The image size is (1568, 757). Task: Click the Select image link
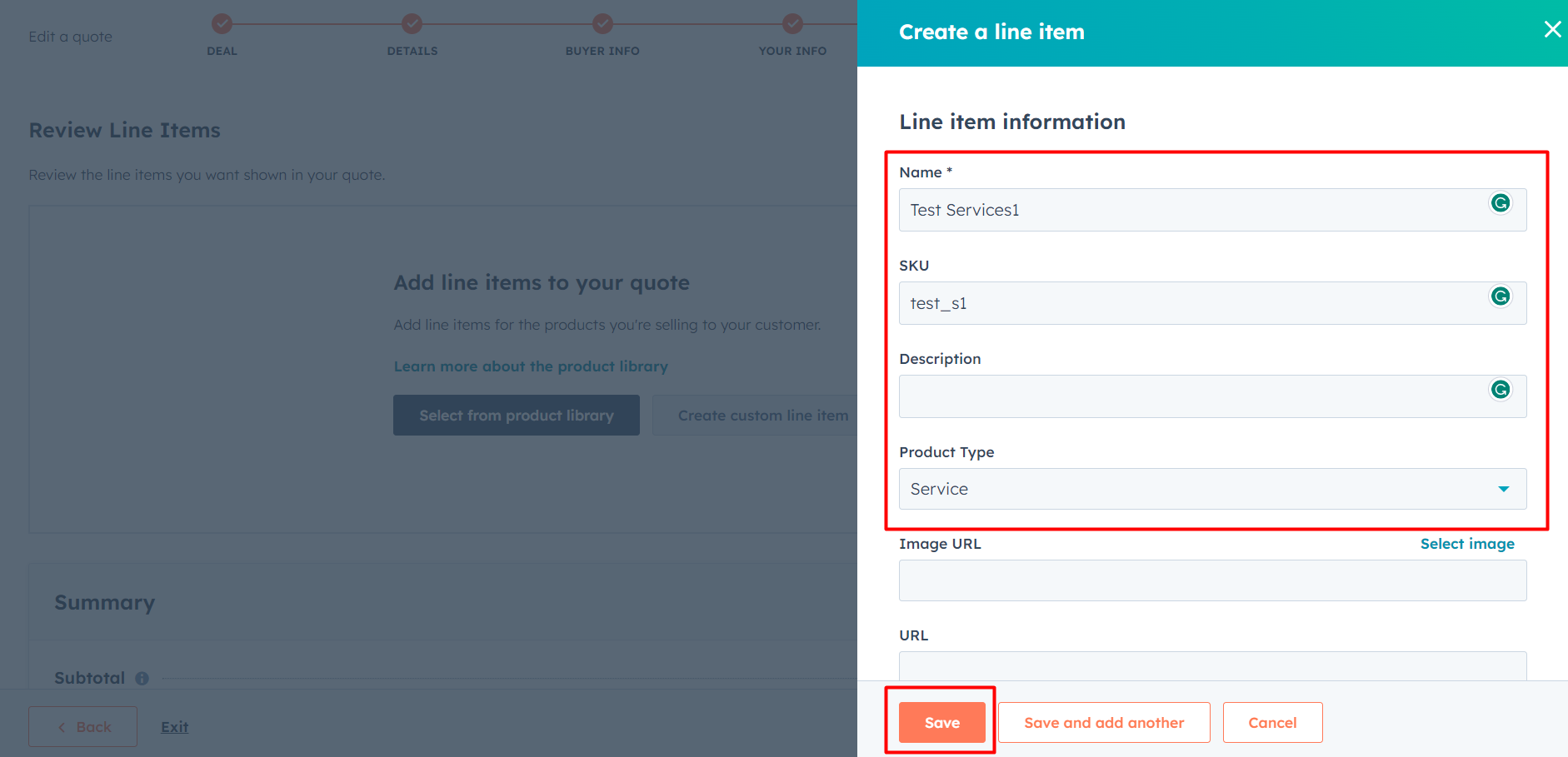pos(1467,544)
